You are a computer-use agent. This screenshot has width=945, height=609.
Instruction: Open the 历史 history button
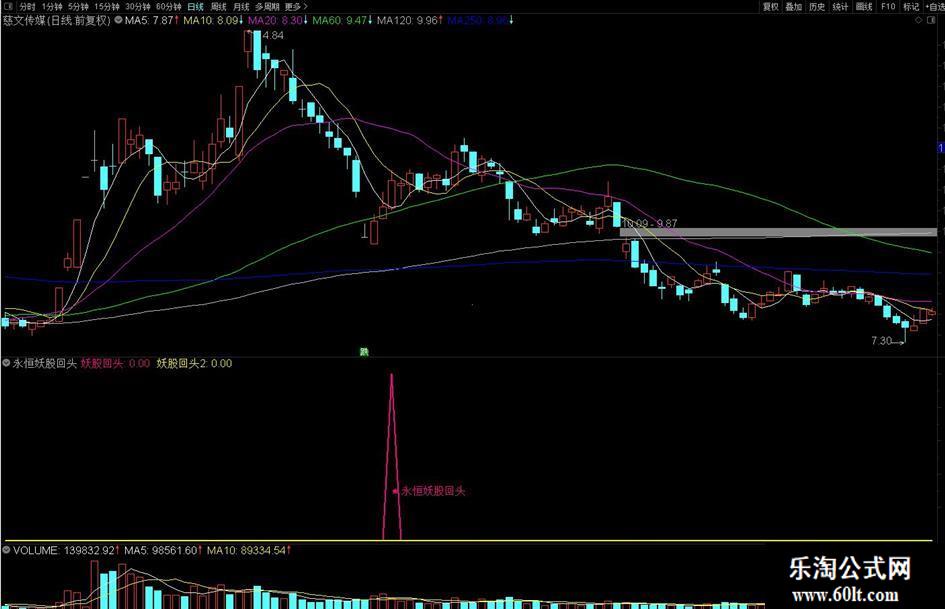pos(817,7)
